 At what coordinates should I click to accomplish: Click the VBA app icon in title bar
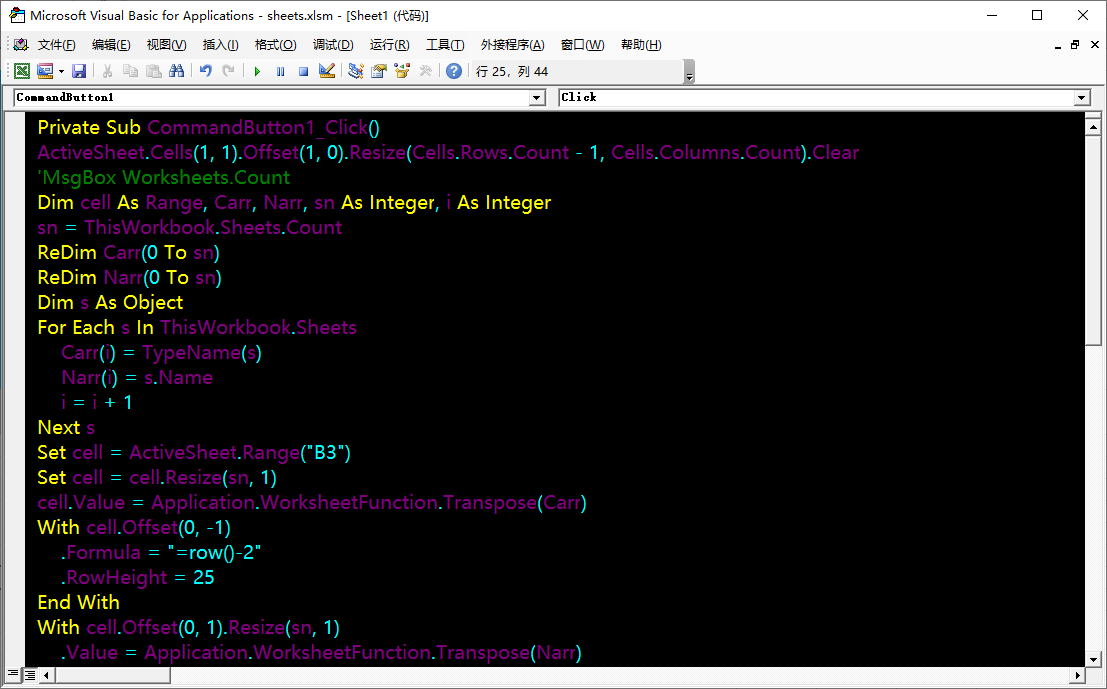17,16
